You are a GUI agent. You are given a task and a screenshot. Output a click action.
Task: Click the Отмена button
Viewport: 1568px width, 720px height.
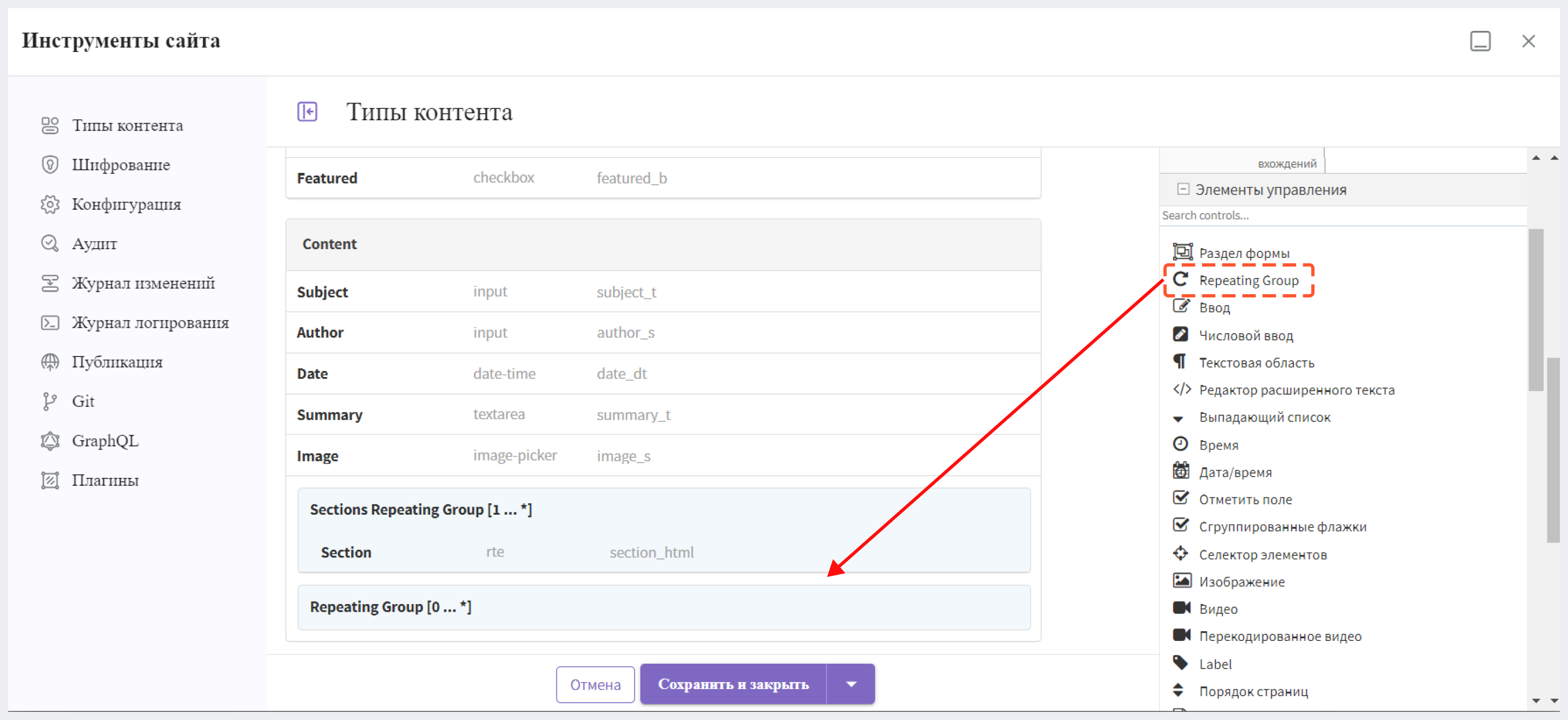tap(595, 685)
